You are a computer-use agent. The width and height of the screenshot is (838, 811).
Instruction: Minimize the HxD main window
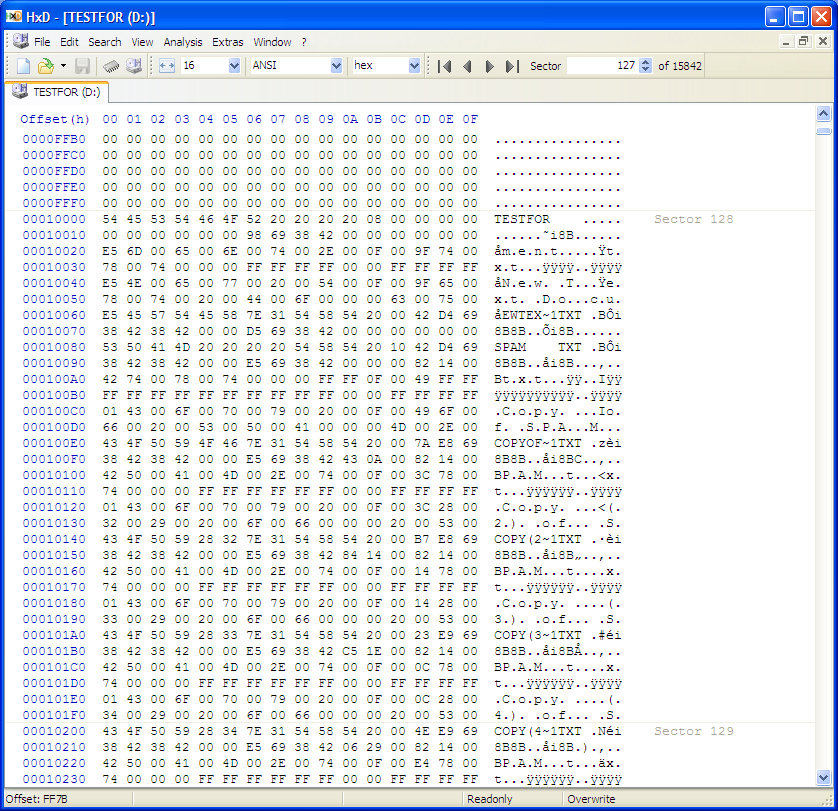click(x=775, y=17)
